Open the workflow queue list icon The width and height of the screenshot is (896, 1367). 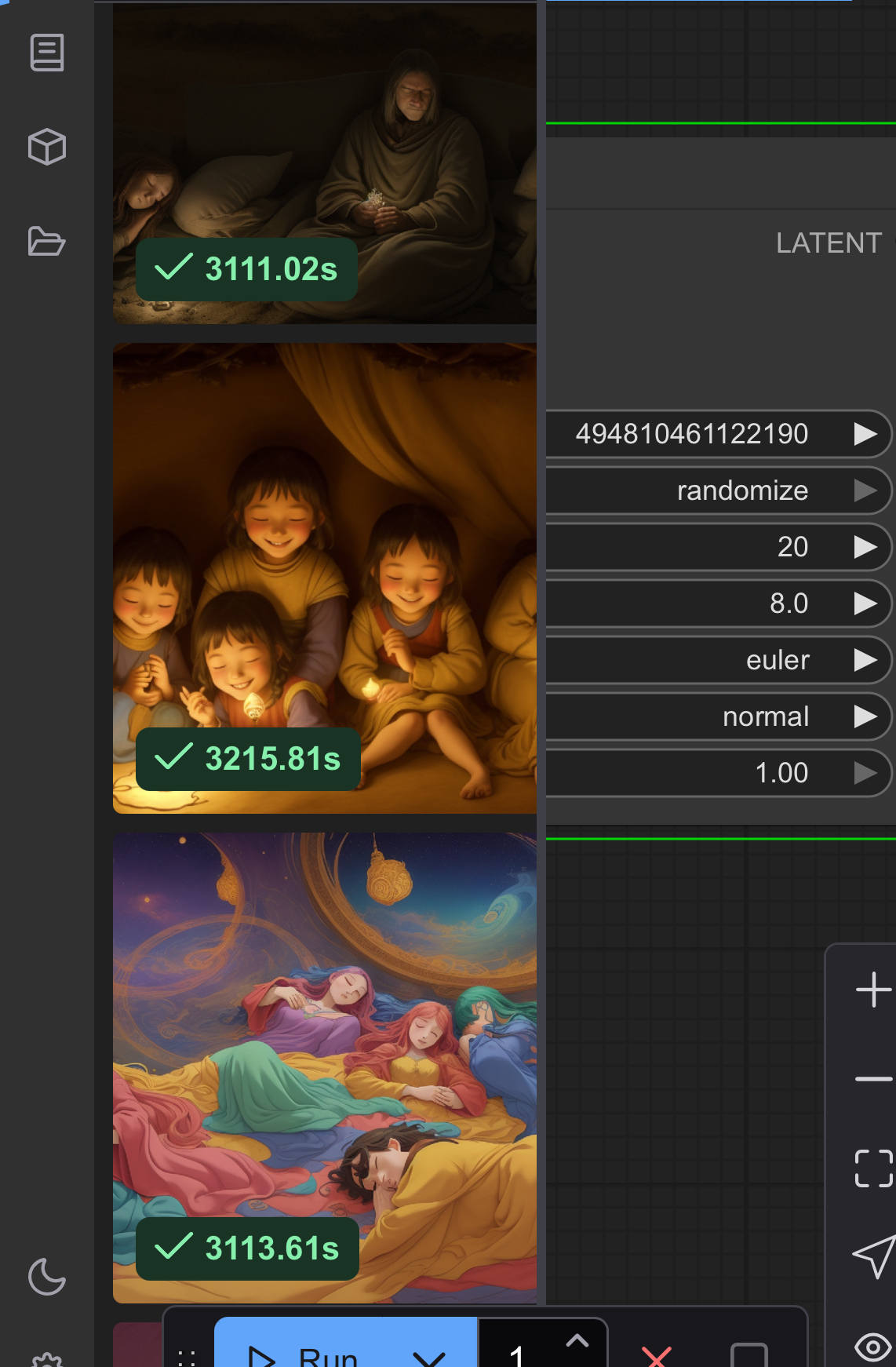47,53
